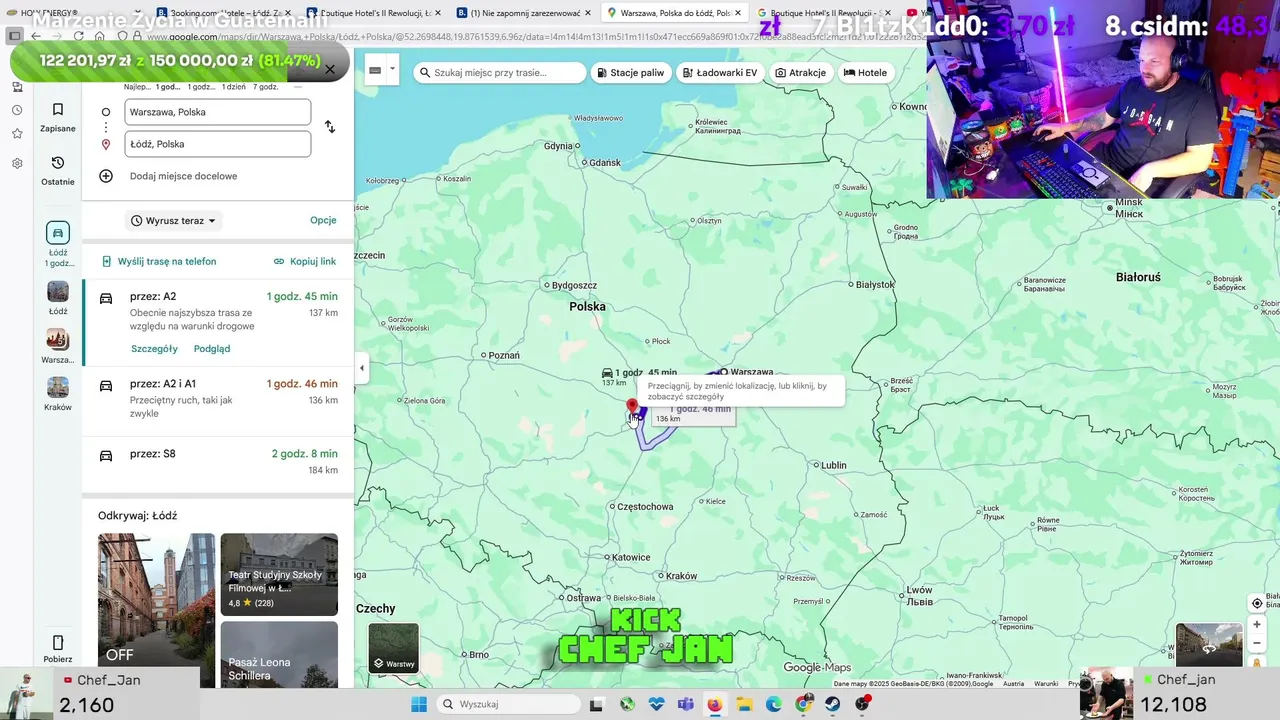1280x720 pixels.
Task: Select the route via S8
Action: click(218, 462)
